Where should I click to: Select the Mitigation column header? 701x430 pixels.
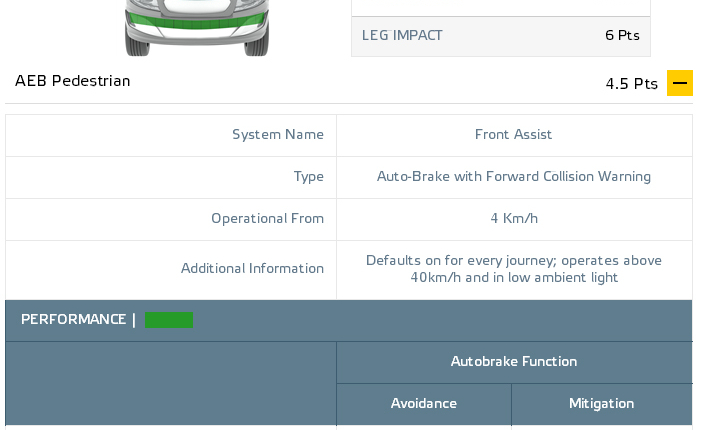pyautogui.click(x=601, y=404)
